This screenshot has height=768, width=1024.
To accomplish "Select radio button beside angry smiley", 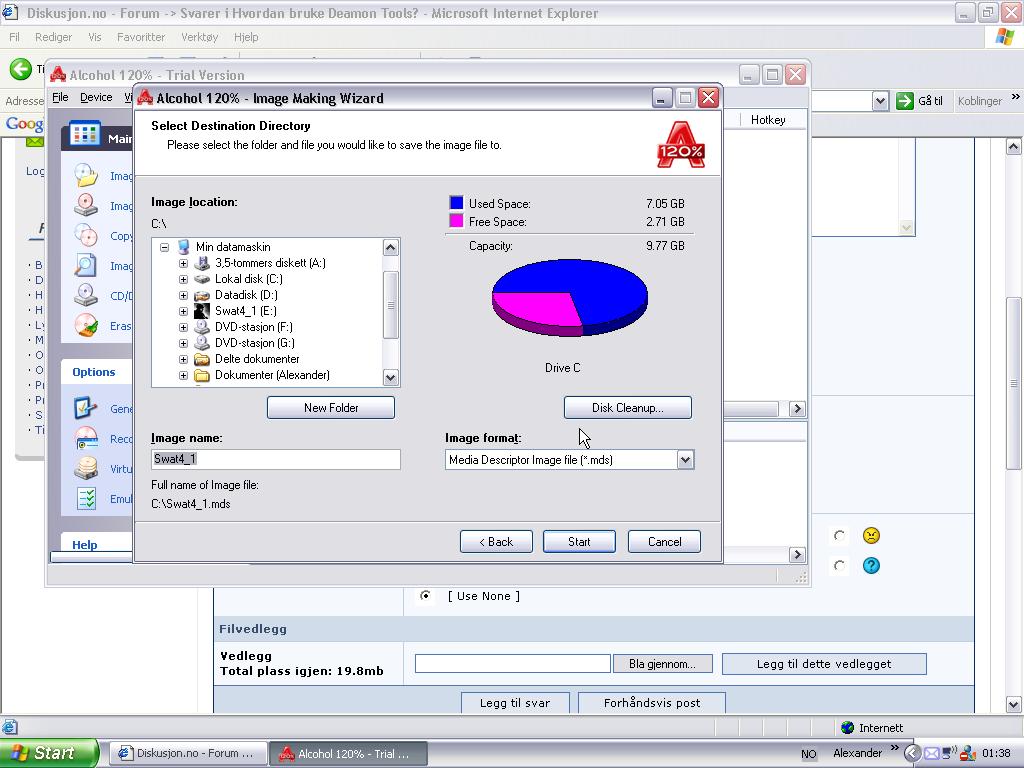I will (x=839, y=536).
